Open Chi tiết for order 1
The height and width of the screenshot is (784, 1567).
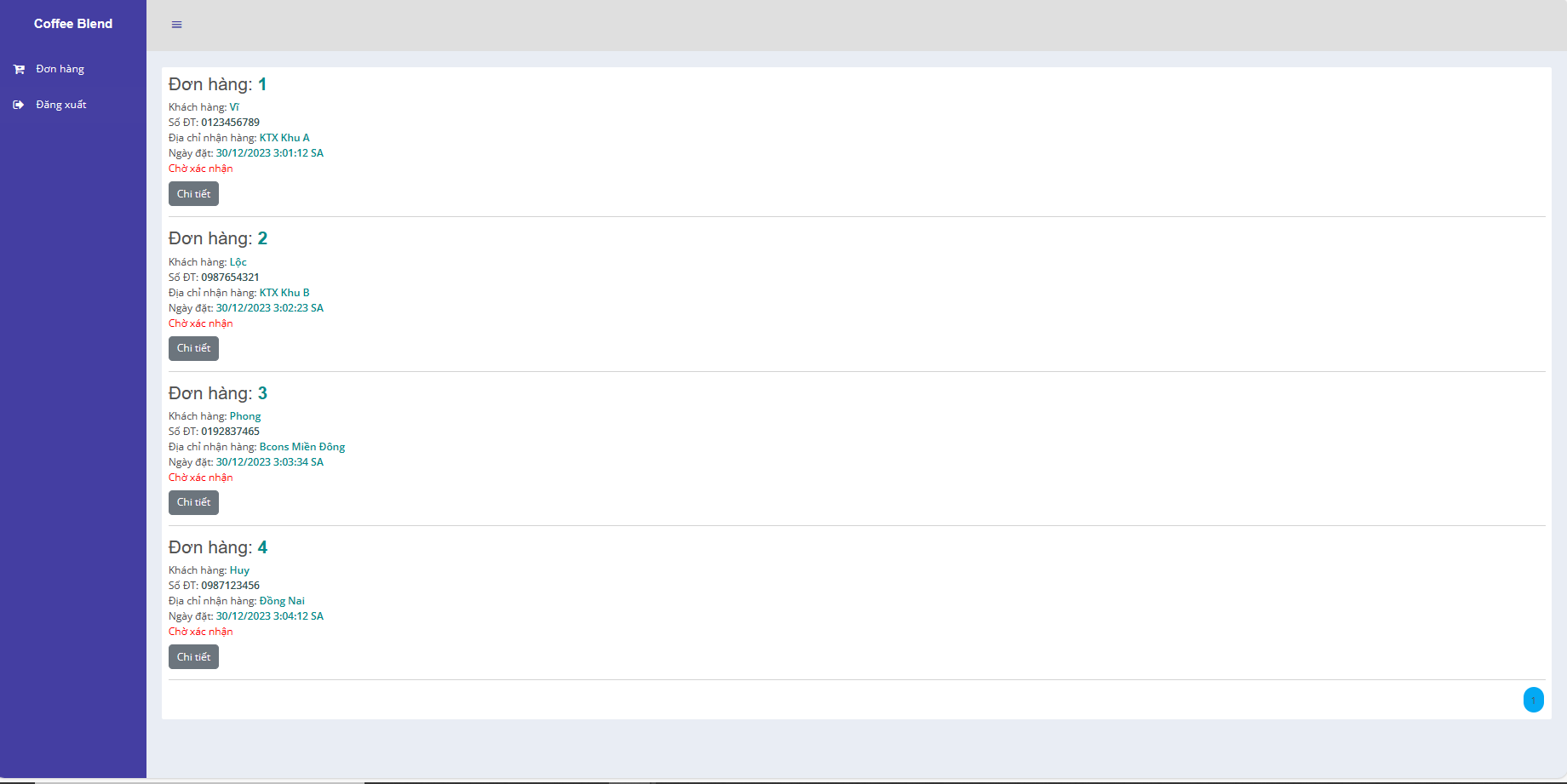[x=193, y=194]
